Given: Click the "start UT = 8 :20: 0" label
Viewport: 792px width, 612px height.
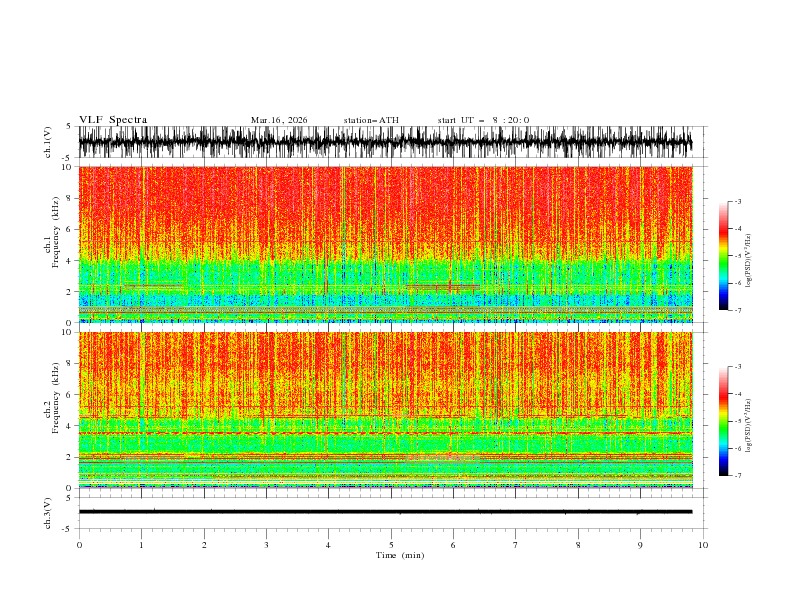Looking at the screenshot, I should coord(483,120).
